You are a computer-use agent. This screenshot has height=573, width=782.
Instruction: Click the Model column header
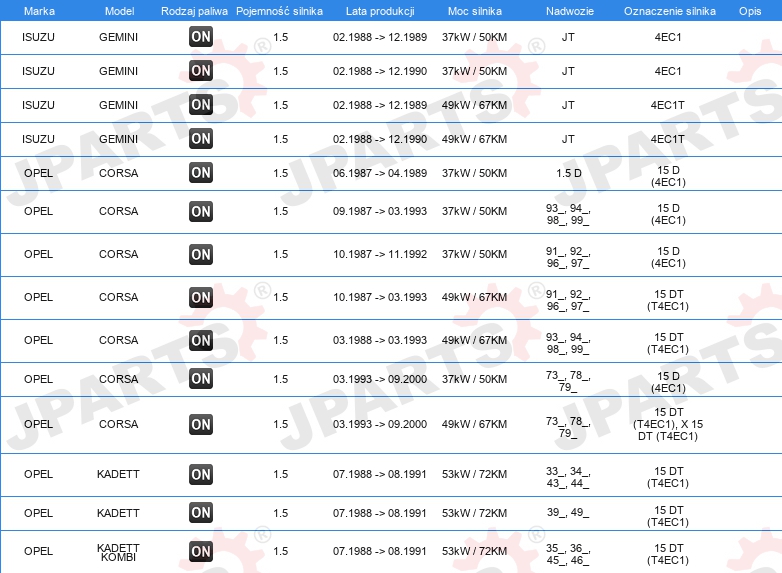(x=119, y=11)
